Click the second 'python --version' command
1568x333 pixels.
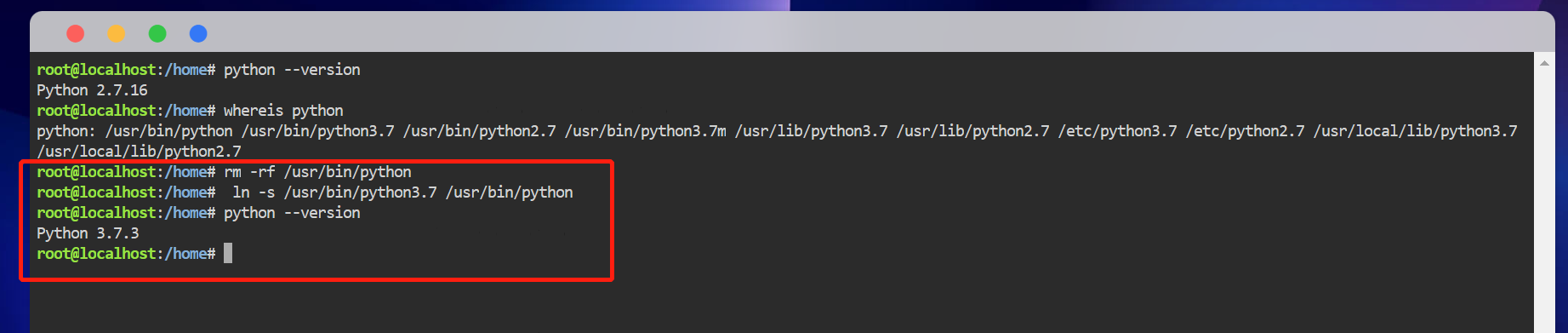[292, 213]
